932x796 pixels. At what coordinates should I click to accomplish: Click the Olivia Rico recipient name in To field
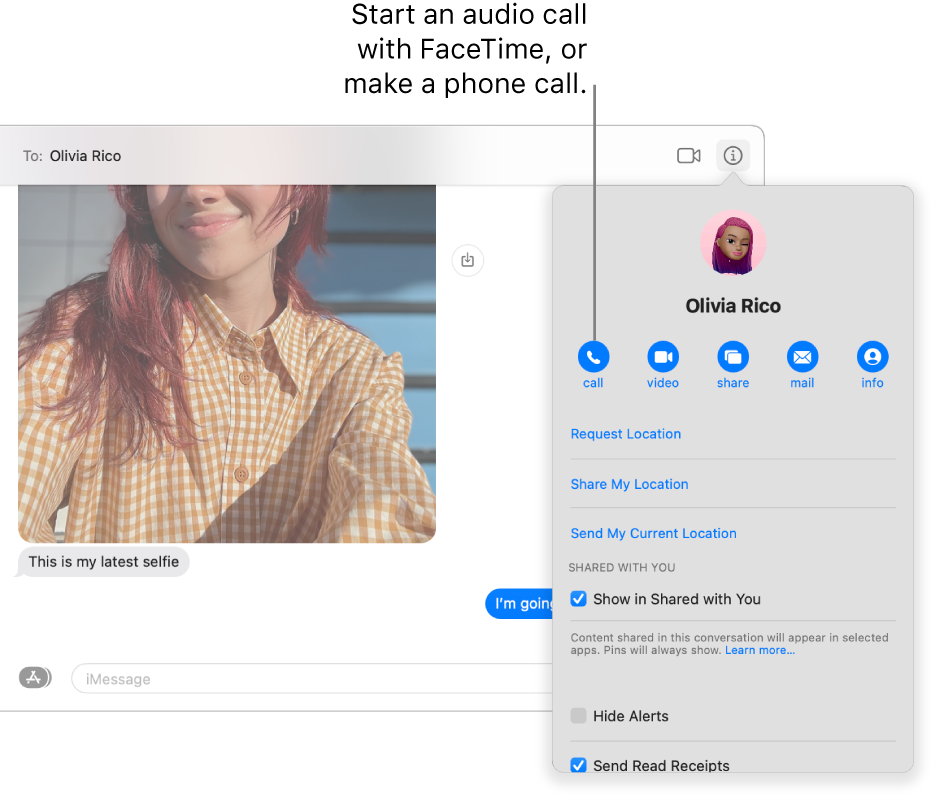point(85,156)
